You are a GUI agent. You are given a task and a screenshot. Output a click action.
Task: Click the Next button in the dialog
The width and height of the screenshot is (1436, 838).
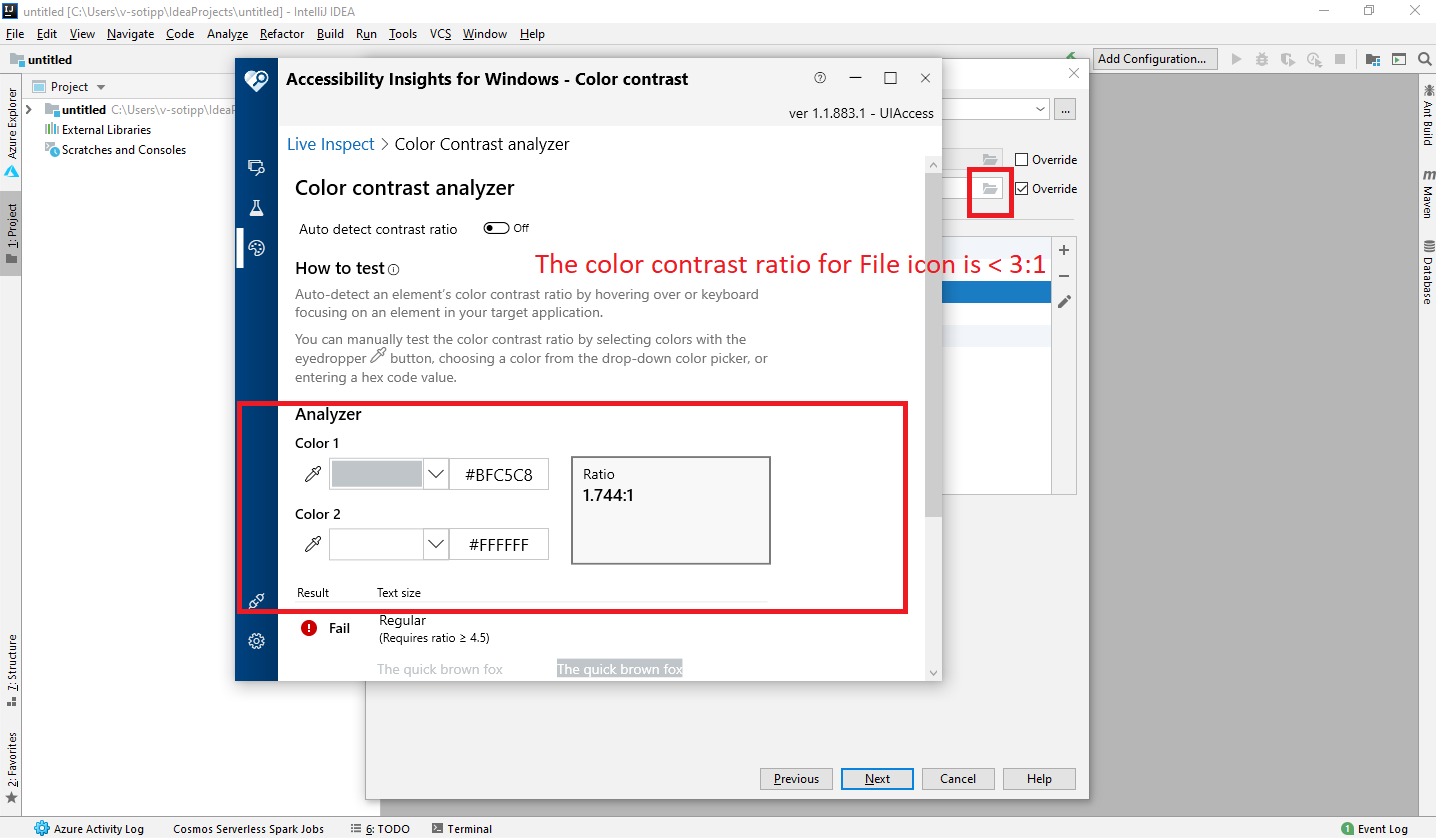[876, 778]
